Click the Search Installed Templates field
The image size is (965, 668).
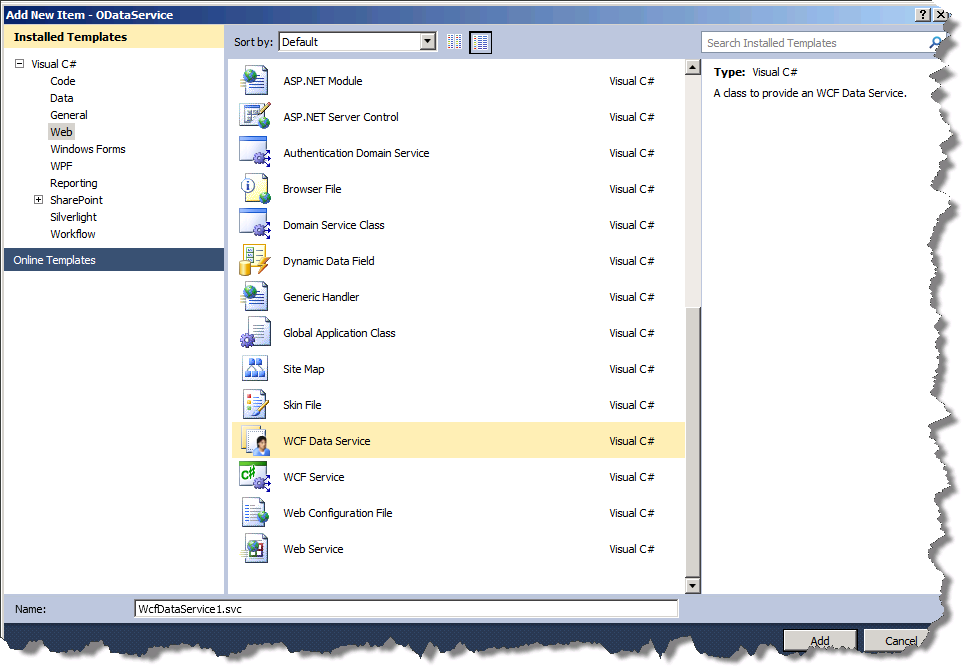815,42
